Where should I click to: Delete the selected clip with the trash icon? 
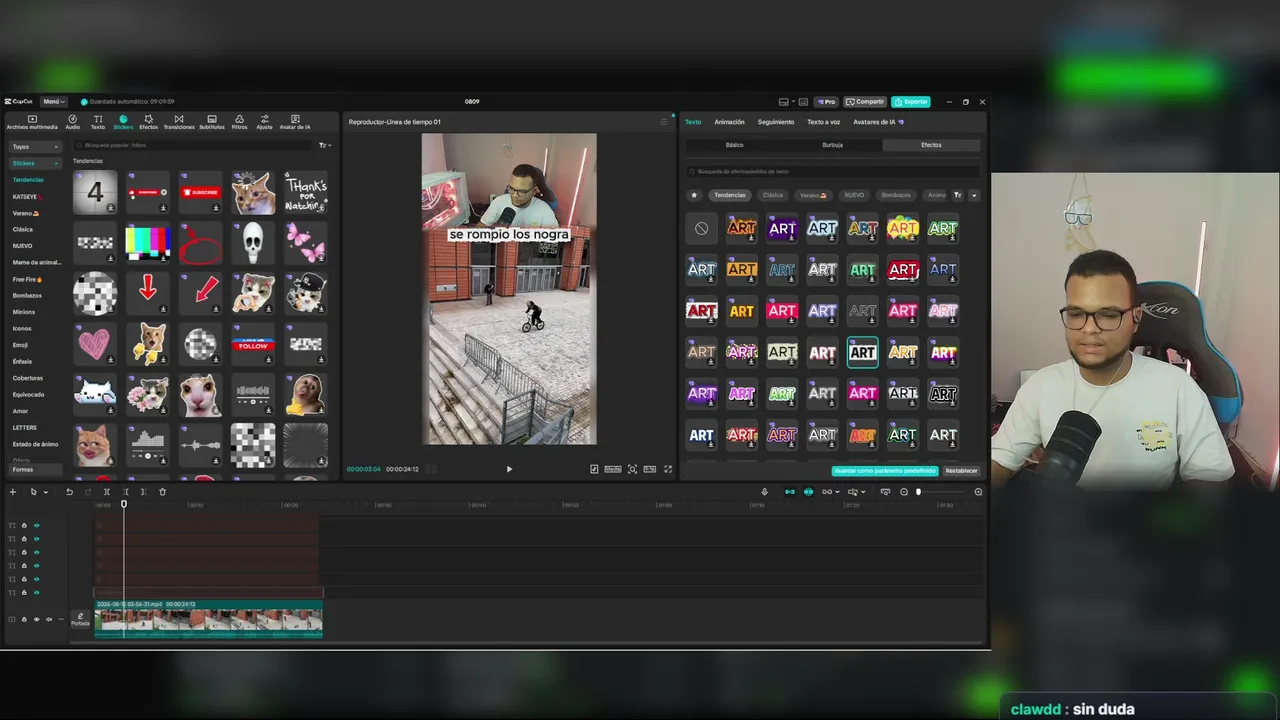coord(163,492)
